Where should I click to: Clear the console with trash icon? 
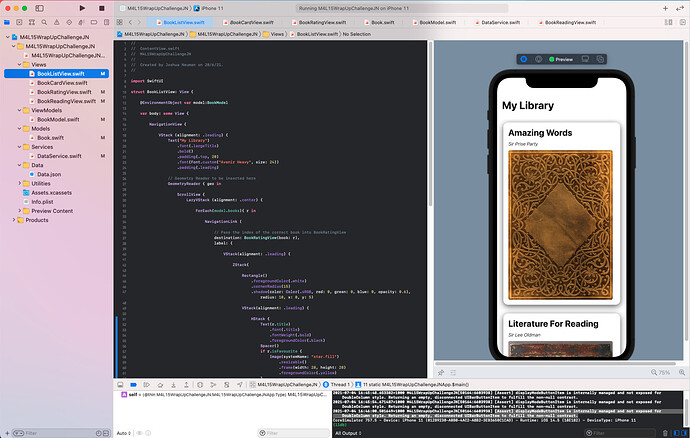tap(665, 433)
